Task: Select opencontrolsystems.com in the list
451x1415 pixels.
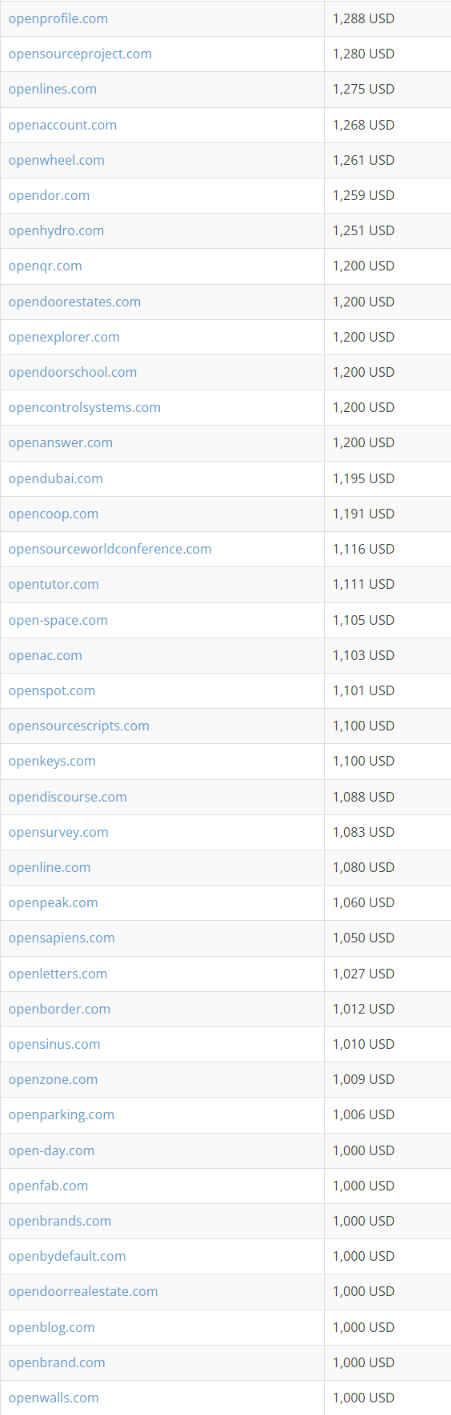Action: 84,407
